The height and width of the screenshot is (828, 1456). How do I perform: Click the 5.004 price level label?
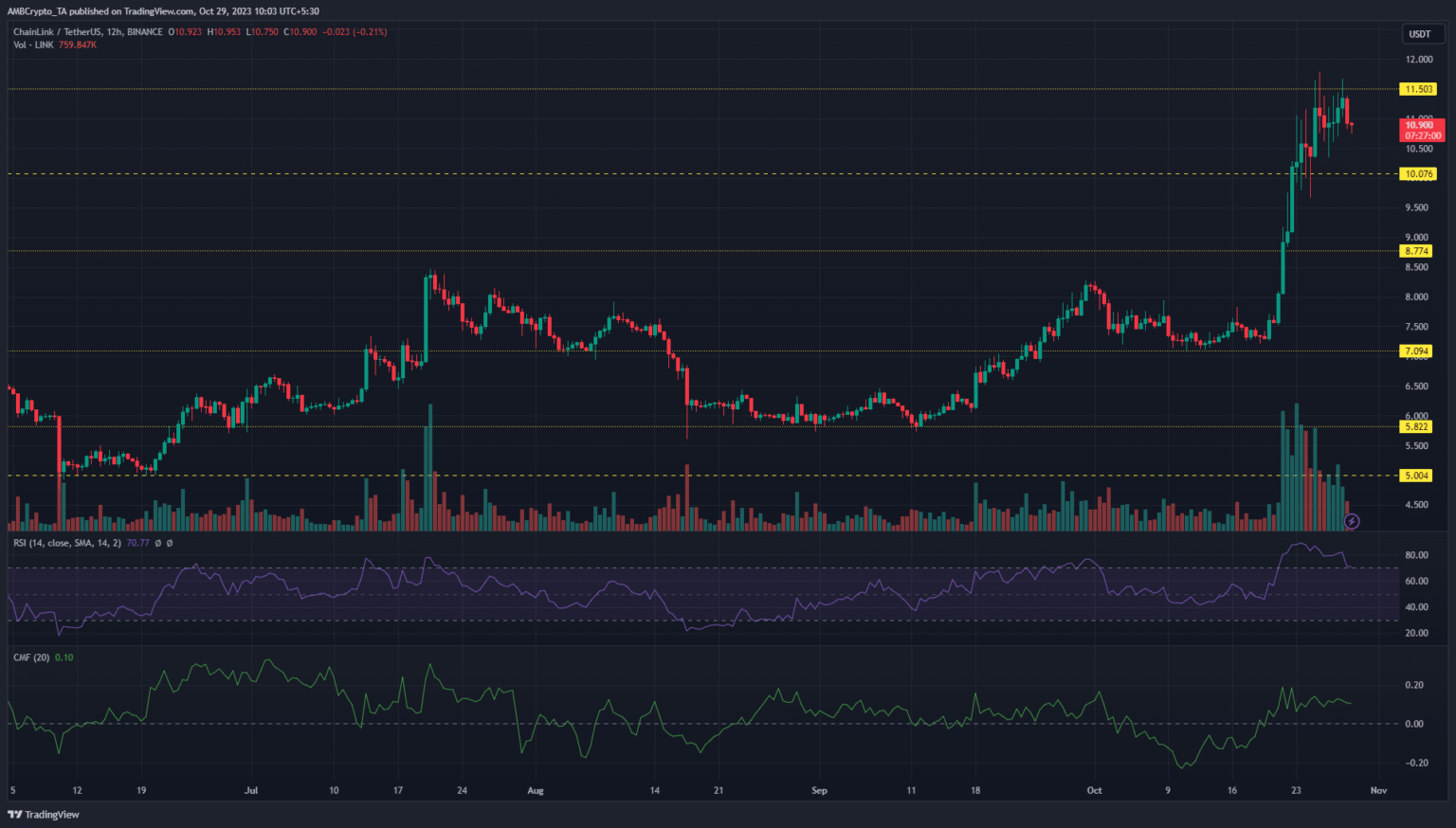click(1416, 476)
